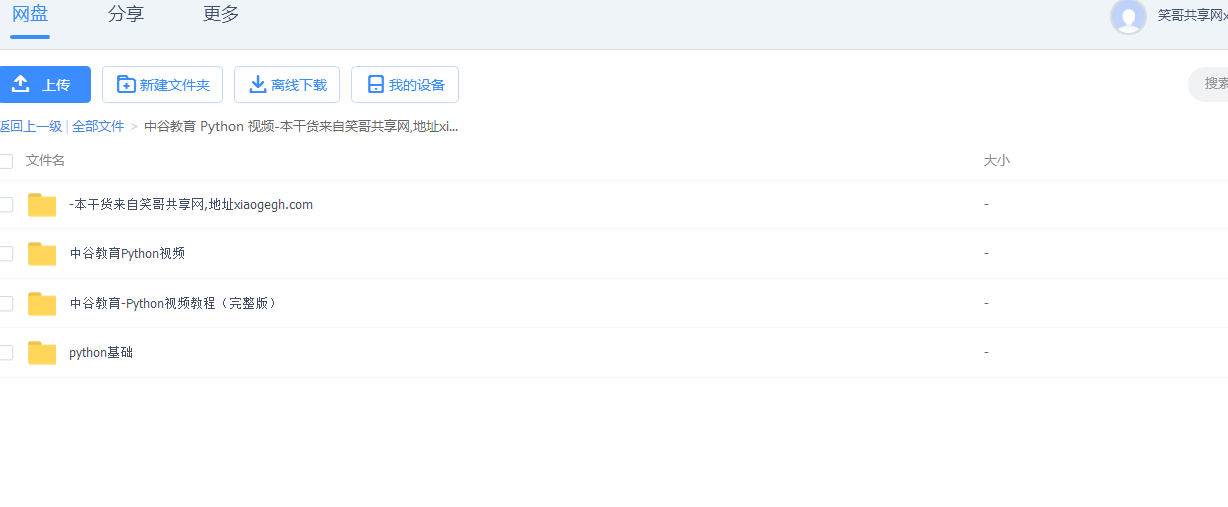Go back via 返回上一级
Screen dimensions: 1228x507
coord(30,127)
